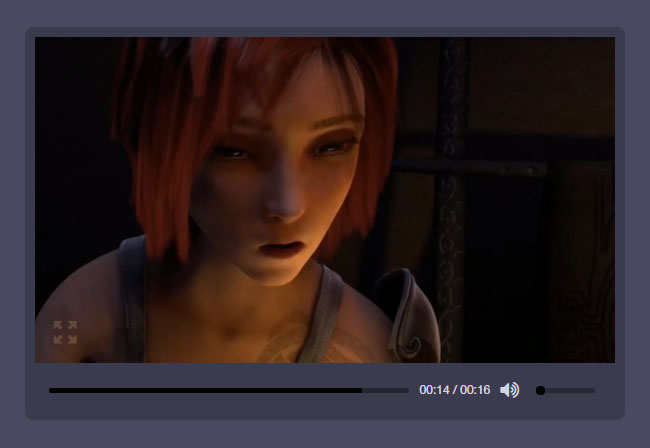Click the video frame to toggle playback
The width and height of the screenshot is (650, 448).
(x=325, y=200)
